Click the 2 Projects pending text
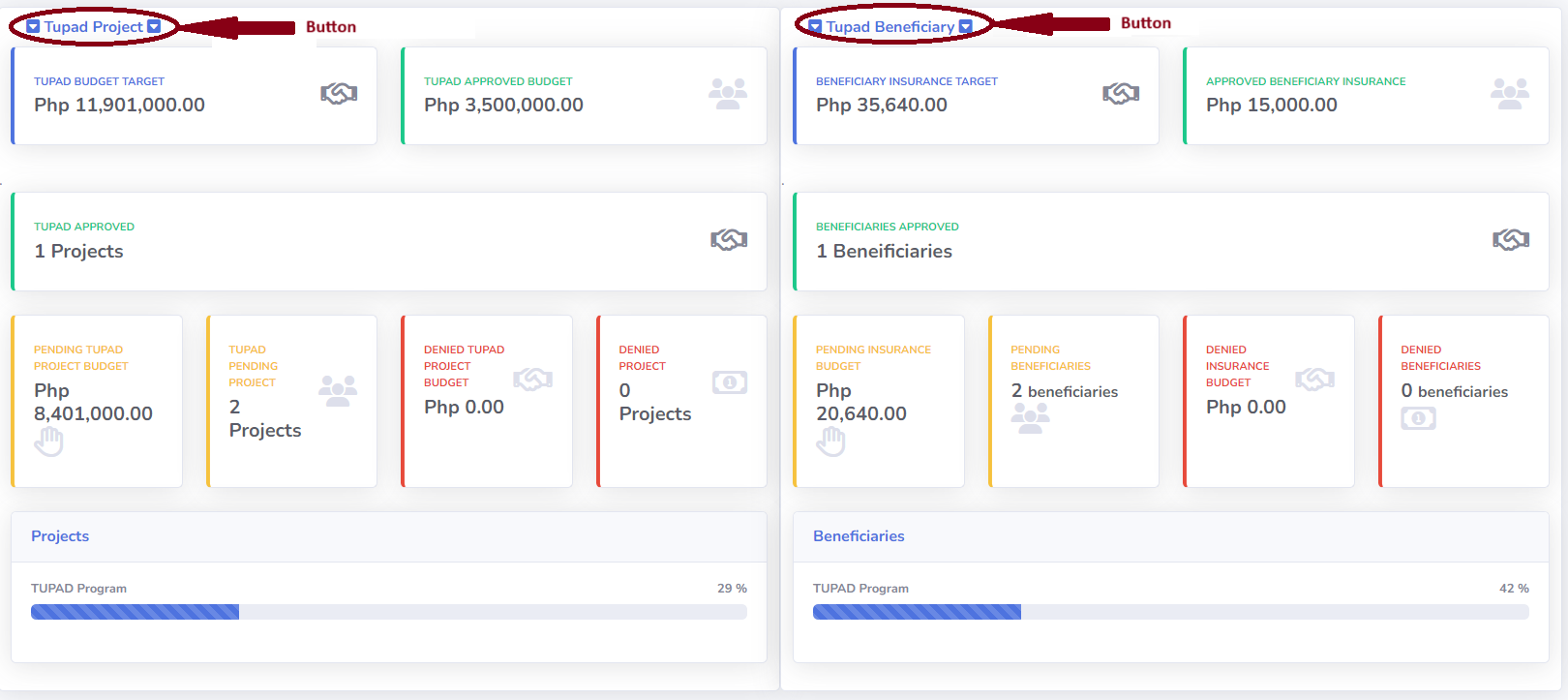 tap(265, 418)
